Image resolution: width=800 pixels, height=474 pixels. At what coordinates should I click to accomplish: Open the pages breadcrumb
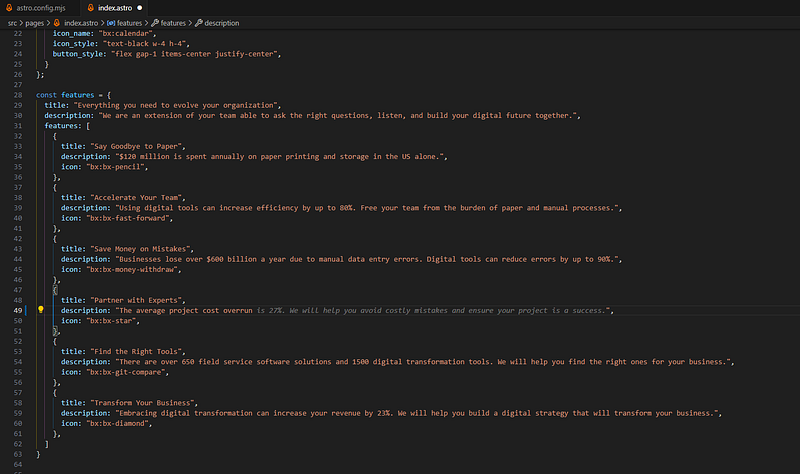pyautogui.click(x=35, y=23)
